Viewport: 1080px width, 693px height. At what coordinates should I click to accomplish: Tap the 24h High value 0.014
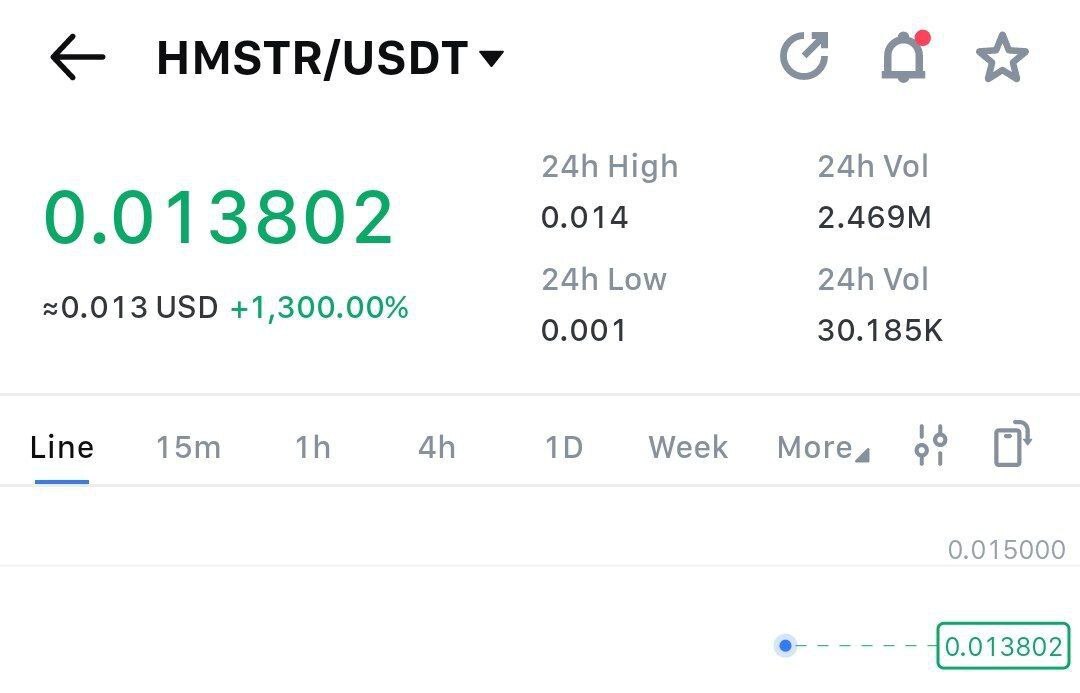pyautogui.click(x=585, y=217)
